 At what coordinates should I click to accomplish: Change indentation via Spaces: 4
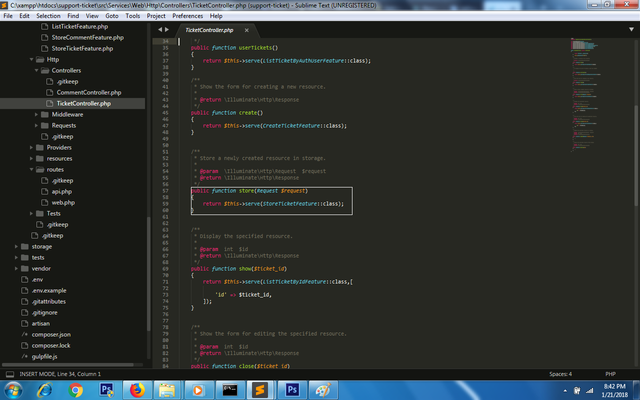[x=560, y=374]
